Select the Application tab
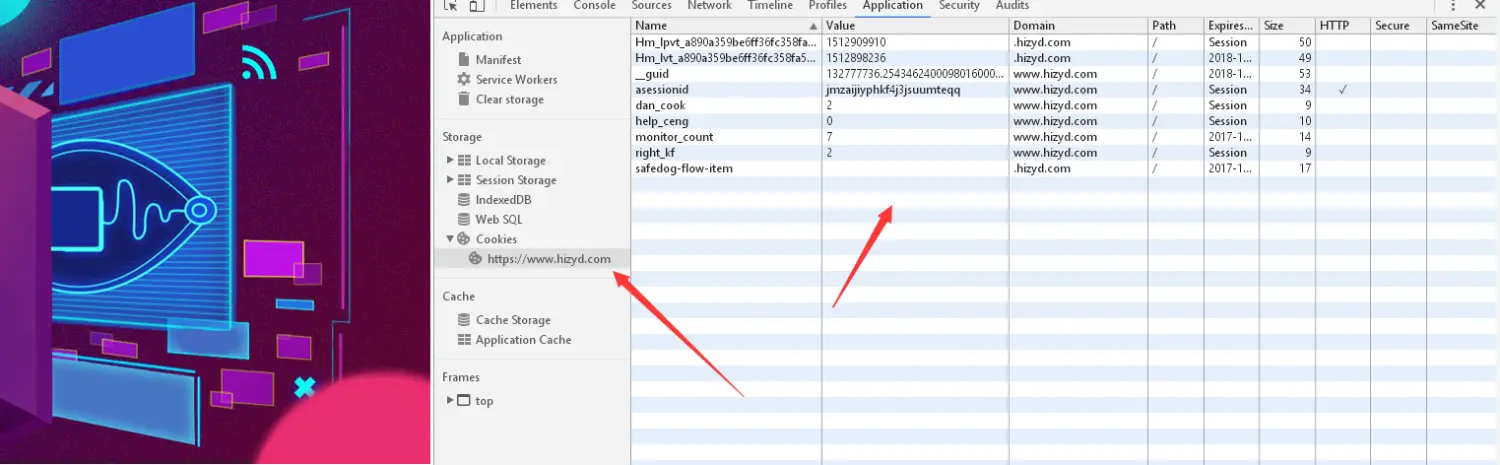The image size is (1500, 465). click(893, 5)
